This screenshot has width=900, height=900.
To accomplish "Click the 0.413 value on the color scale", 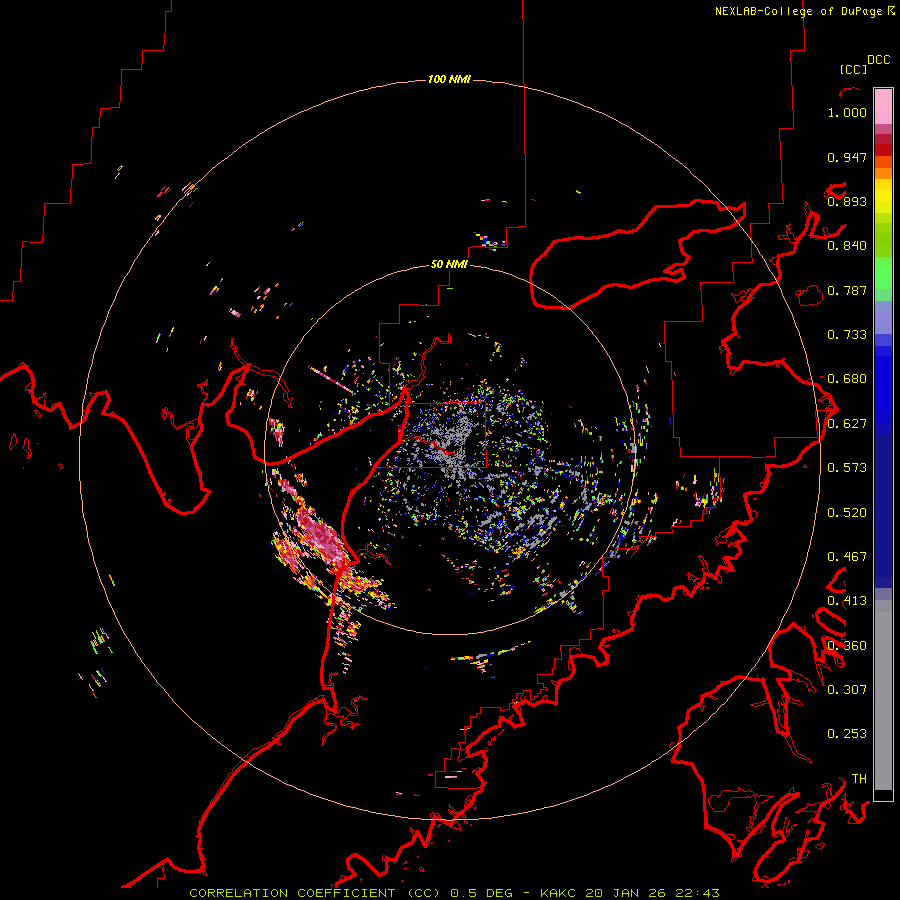I will point(847,601).
